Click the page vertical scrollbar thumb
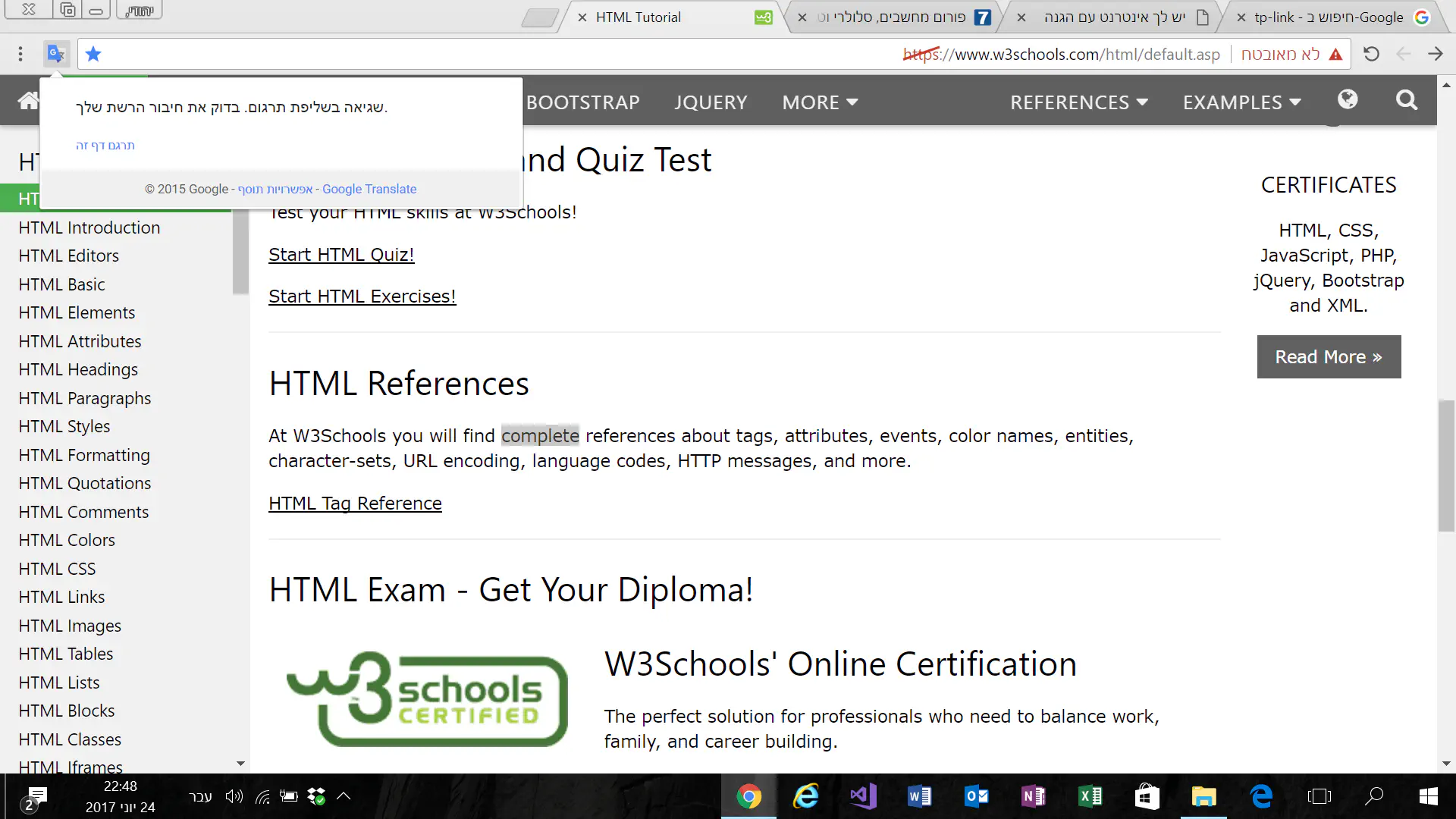The image size is (1456, 819). [1446, 465]
